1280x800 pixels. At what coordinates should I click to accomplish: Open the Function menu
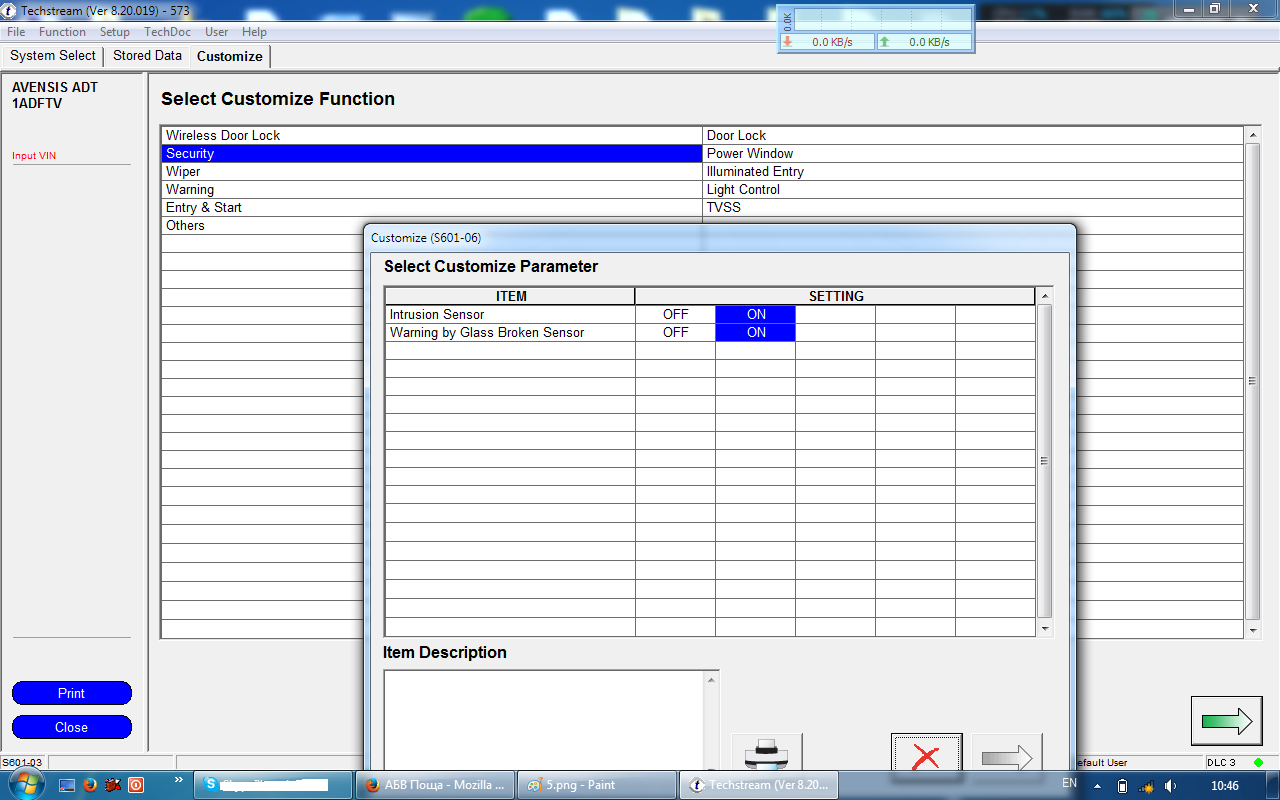(x=62, y=32)
